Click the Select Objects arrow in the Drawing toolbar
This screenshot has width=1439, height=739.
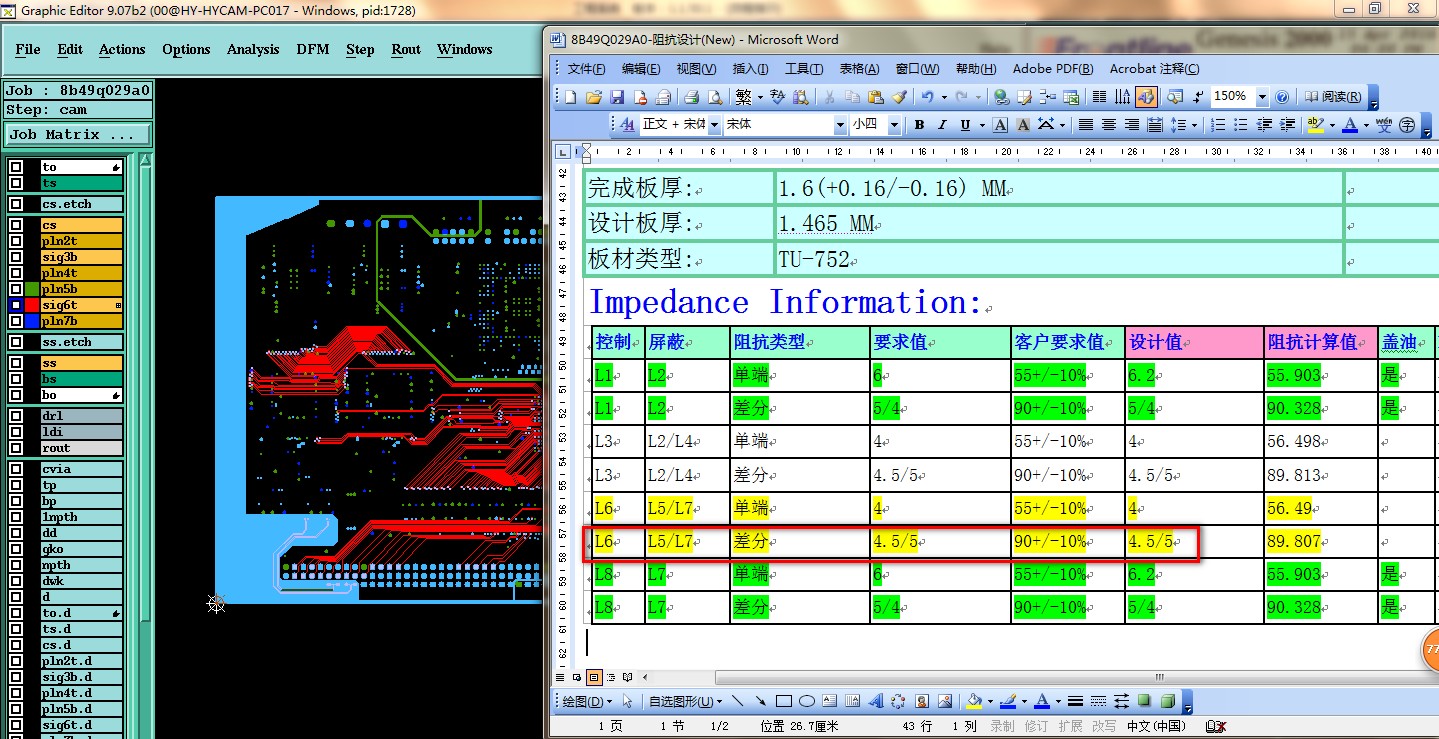627,701
